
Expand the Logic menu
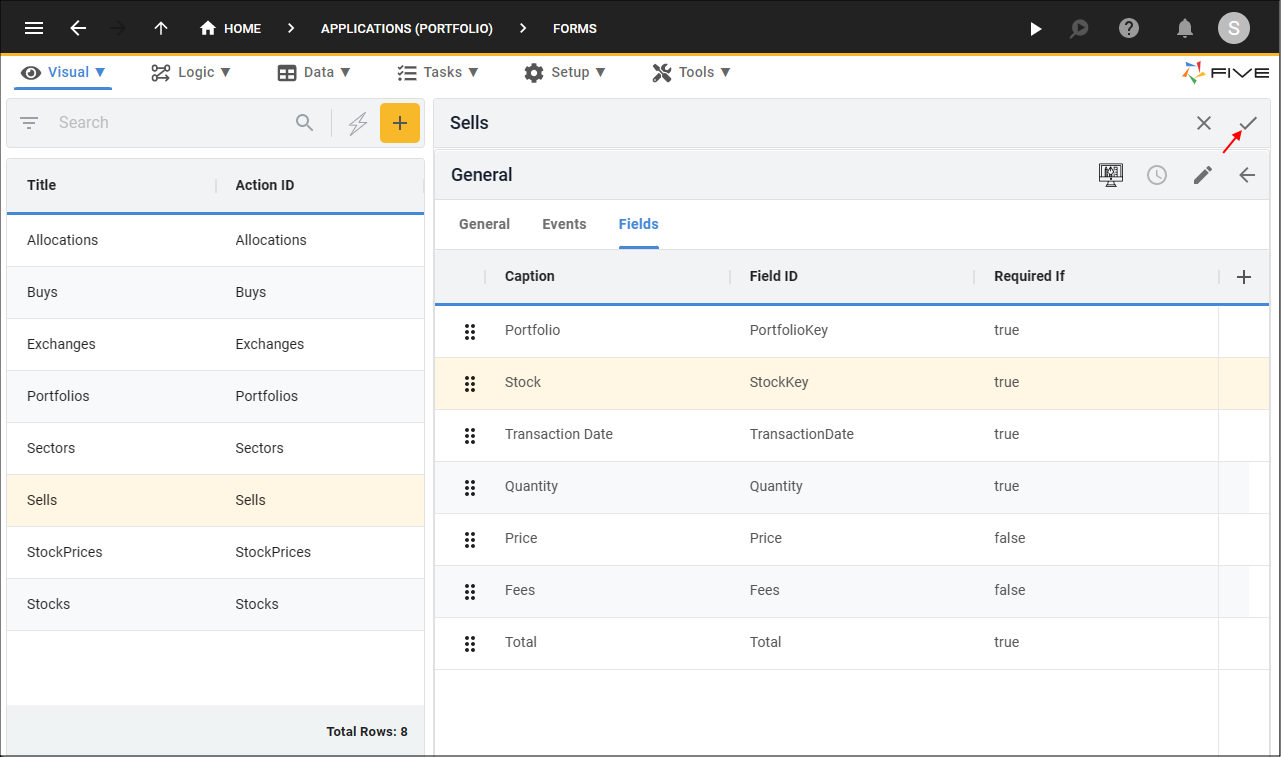coord(191,72)
